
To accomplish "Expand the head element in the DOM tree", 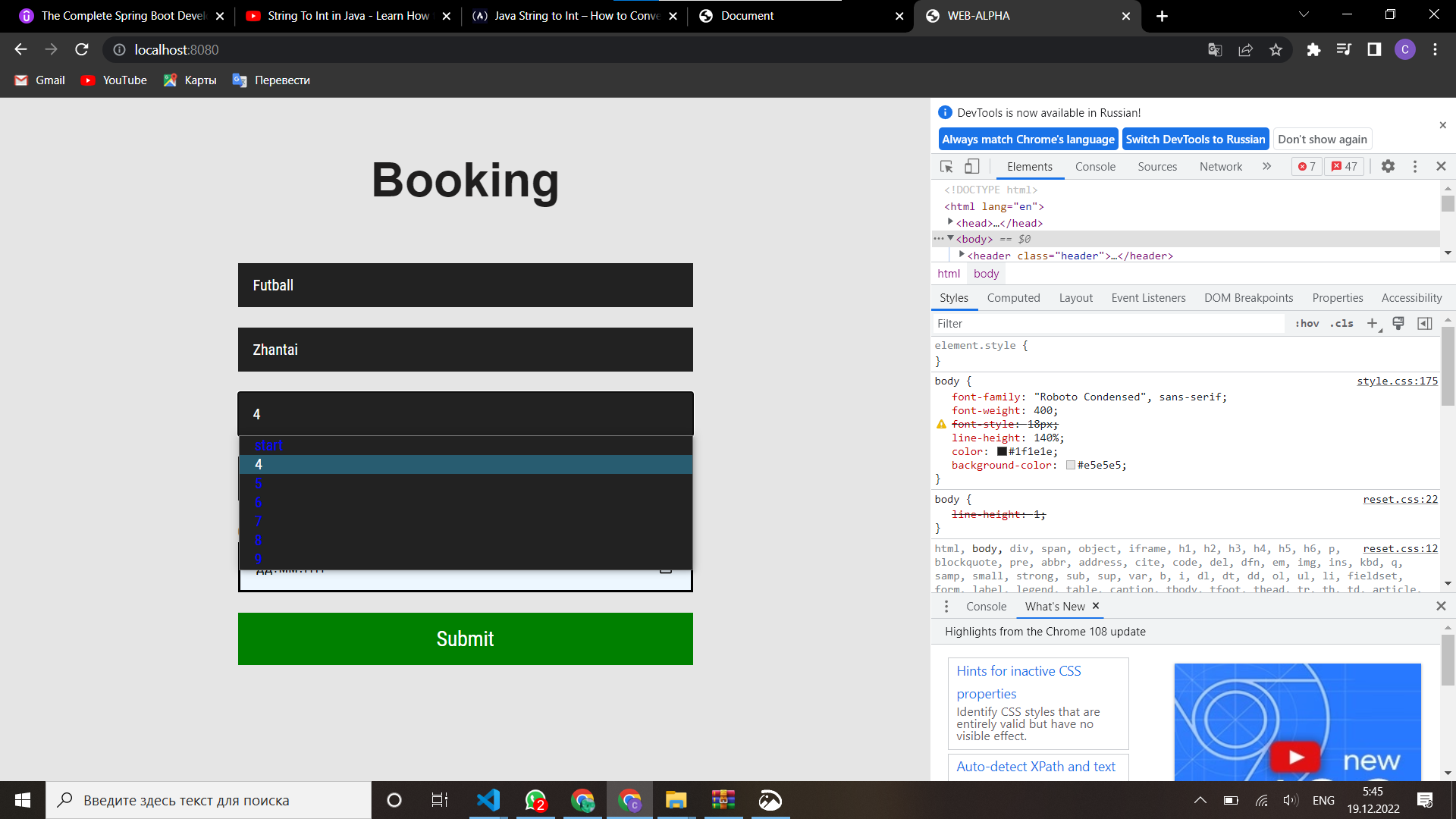I will [x=950, y=222].
